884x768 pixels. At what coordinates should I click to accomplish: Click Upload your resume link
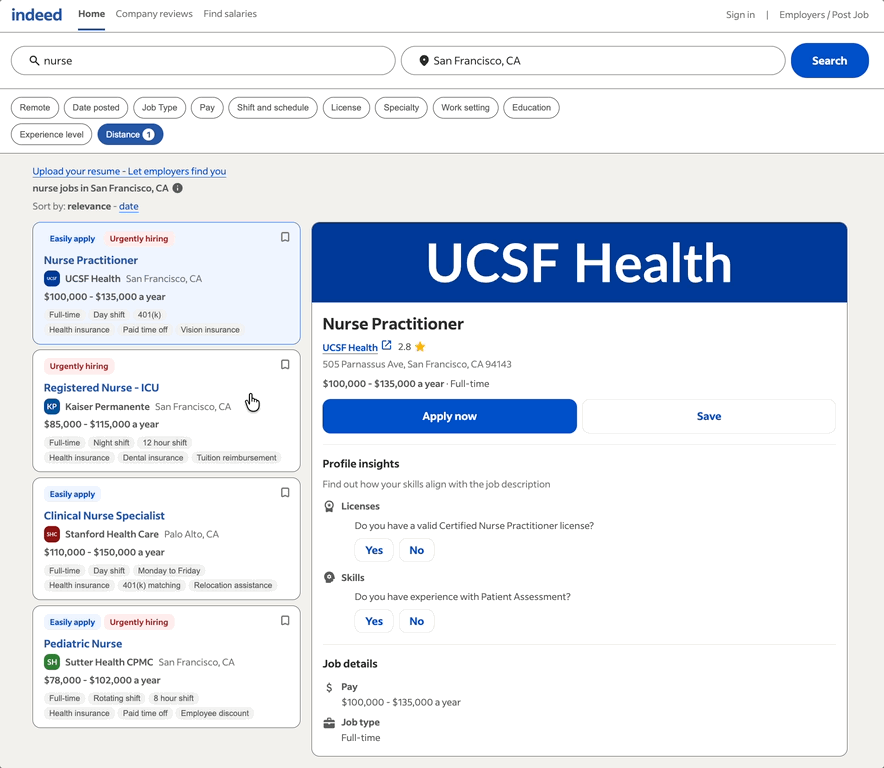coord(129,171)
